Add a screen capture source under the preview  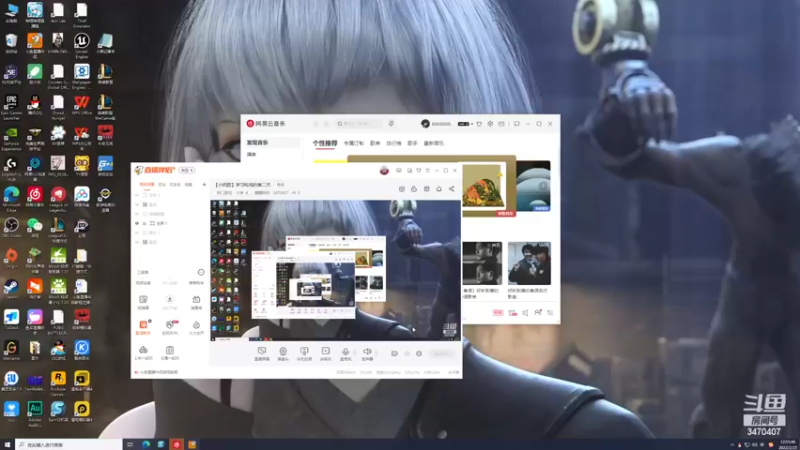pos(262,354)
